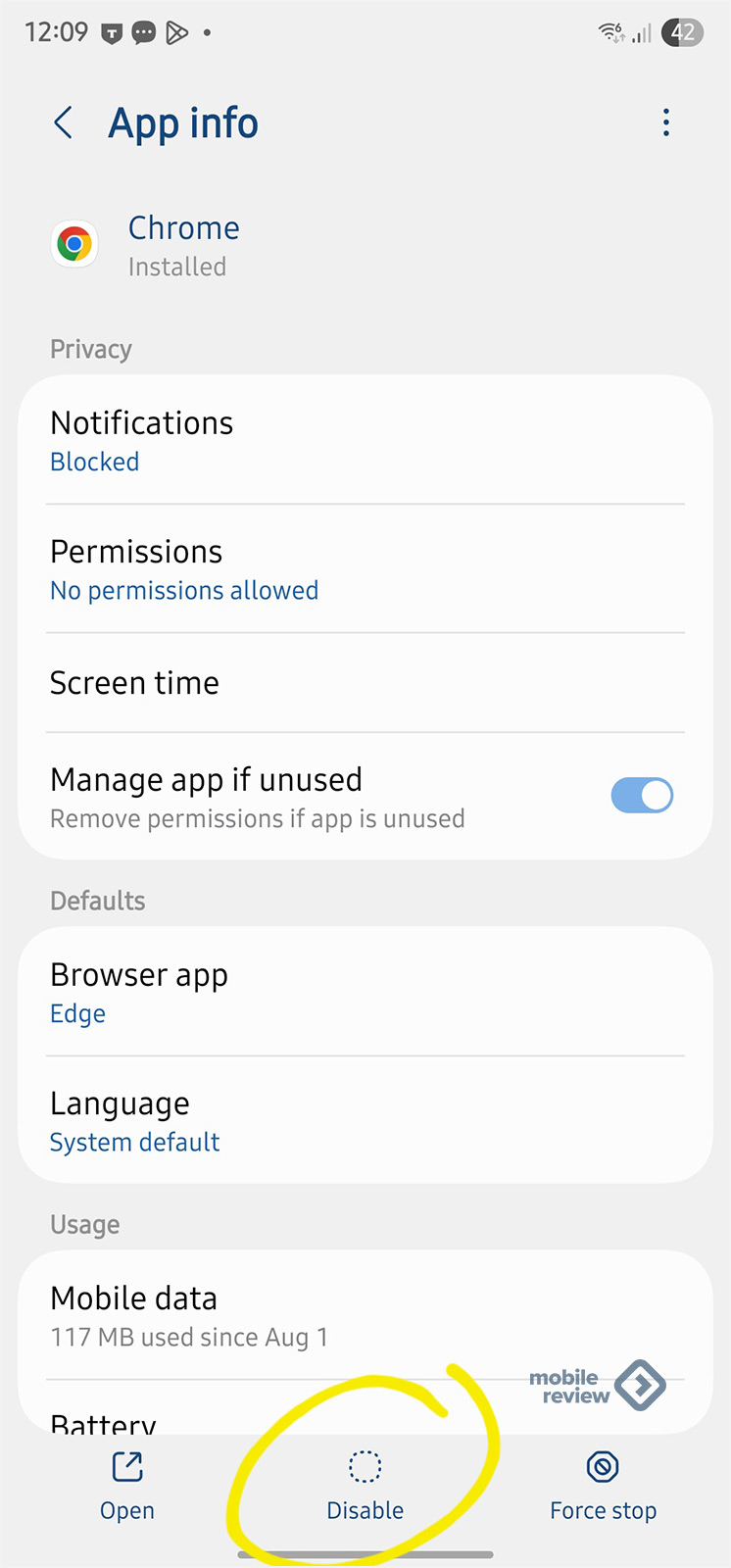Tap the Disable button label
This screenshot has height=1568, width=731.
pyautogui.click(x=365, y=1511)
